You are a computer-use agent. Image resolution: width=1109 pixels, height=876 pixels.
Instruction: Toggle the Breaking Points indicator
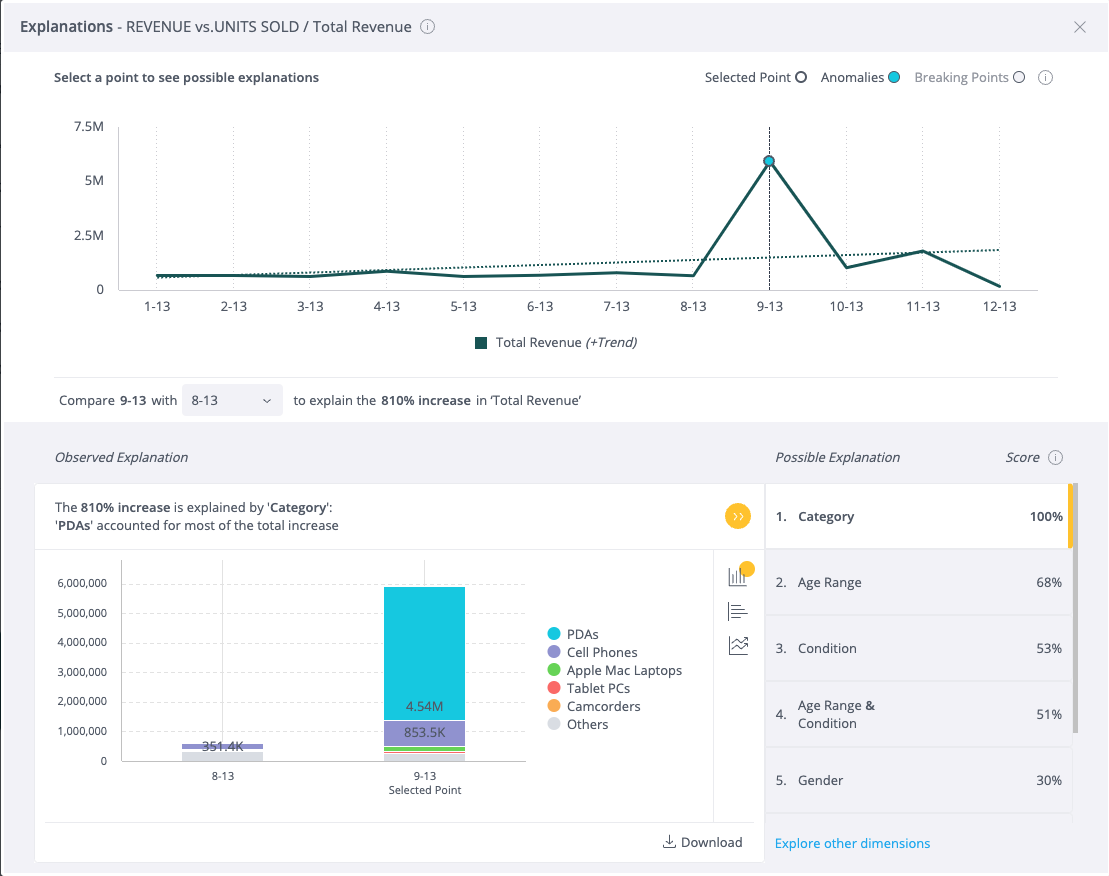[1018, 77]
